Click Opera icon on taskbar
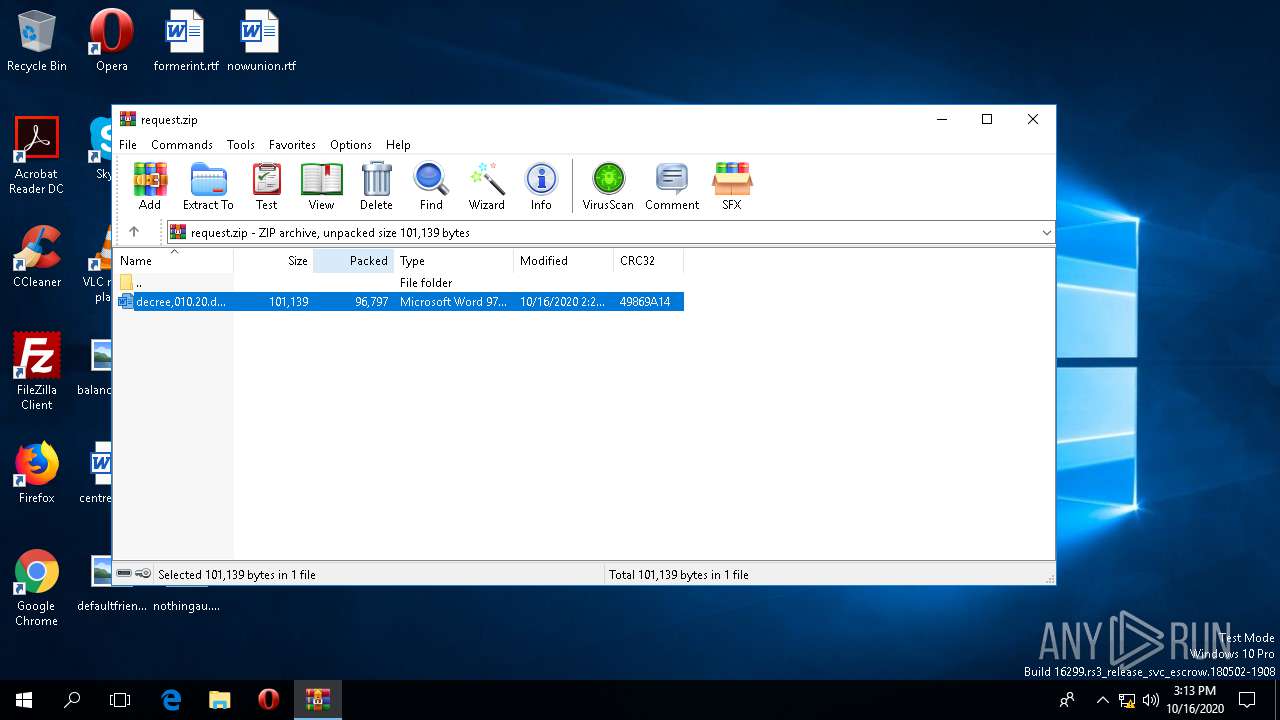 (268, 700)
